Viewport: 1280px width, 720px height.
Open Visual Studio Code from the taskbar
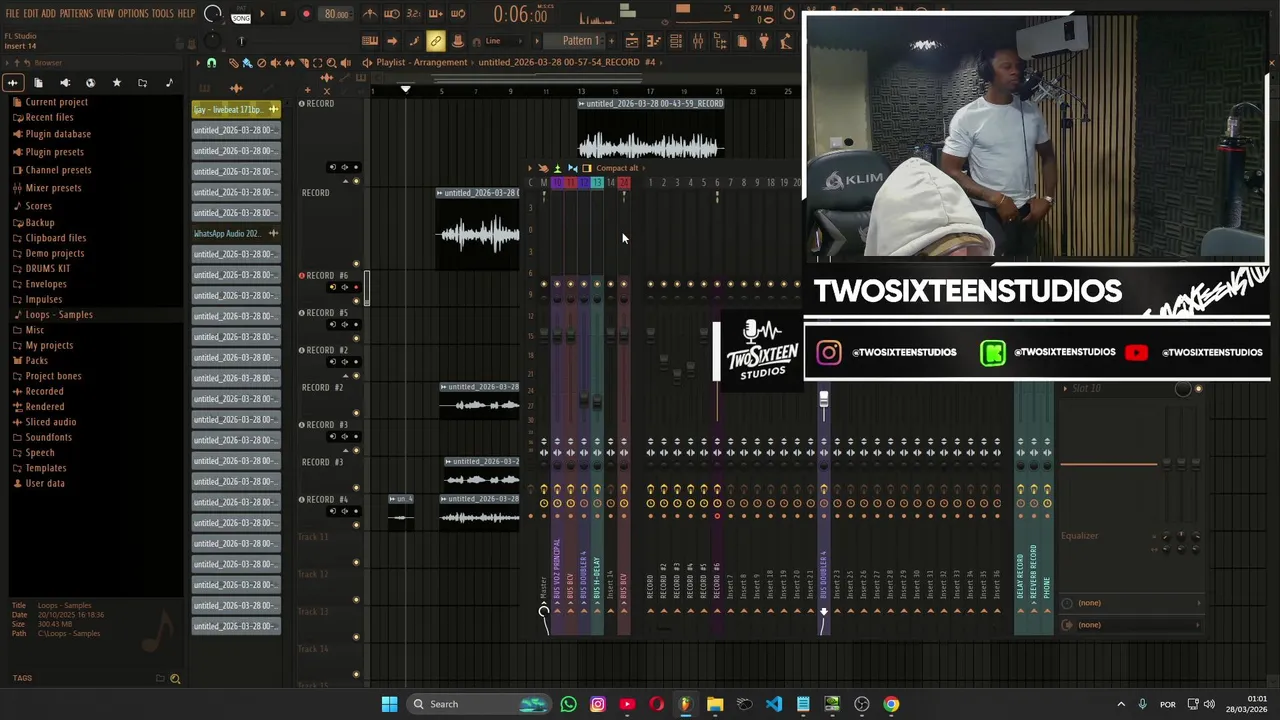tap(774, 704)
